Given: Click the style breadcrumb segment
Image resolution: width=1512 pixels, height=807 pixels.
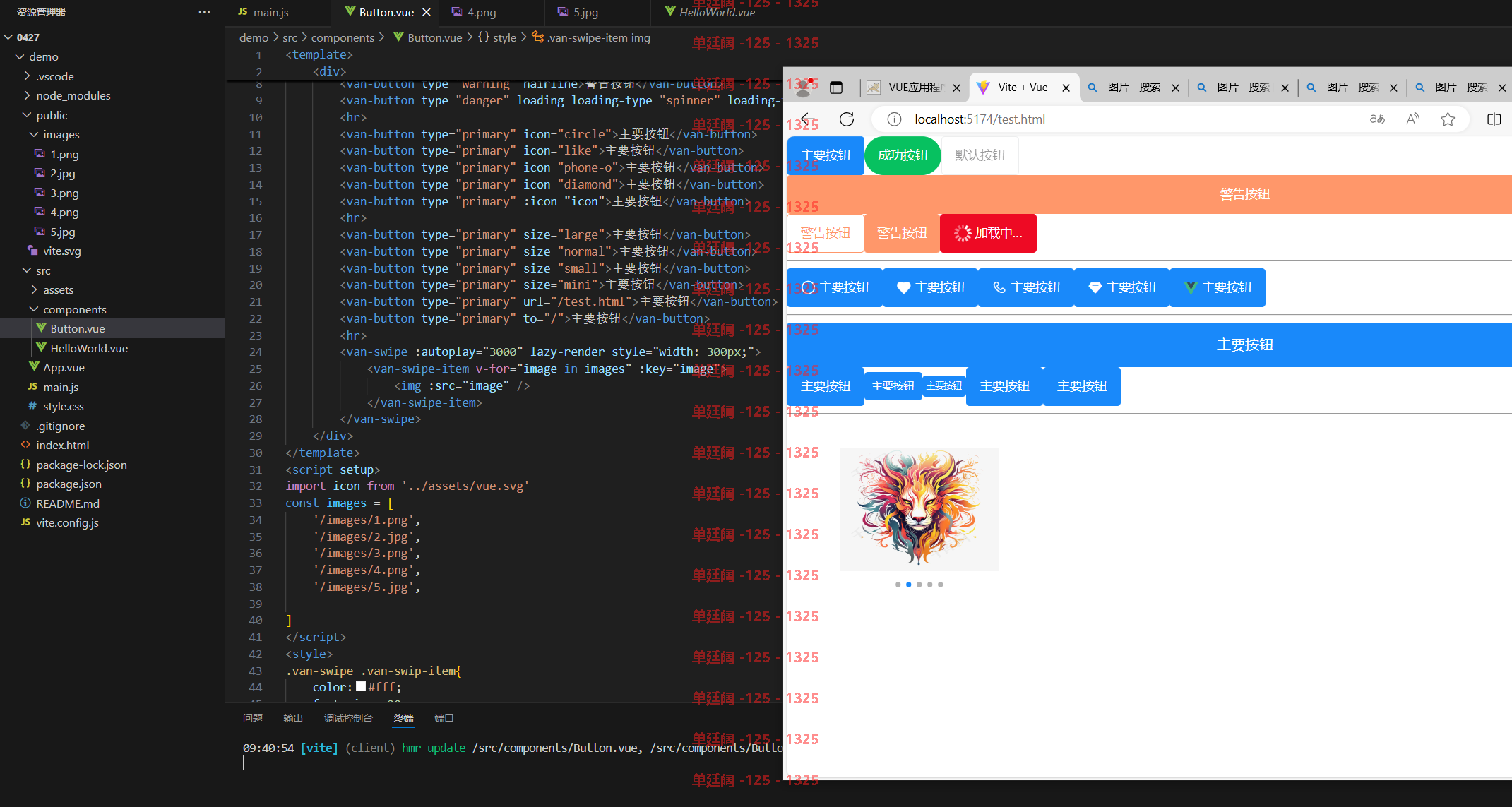Looking at the screenshot, I should [x=504, y=37].
